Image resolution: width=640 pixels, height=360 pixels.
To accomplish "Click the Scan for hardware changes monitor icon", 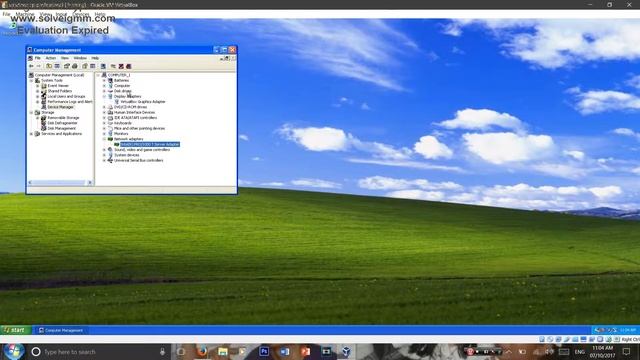I will (x=103, y=66).
